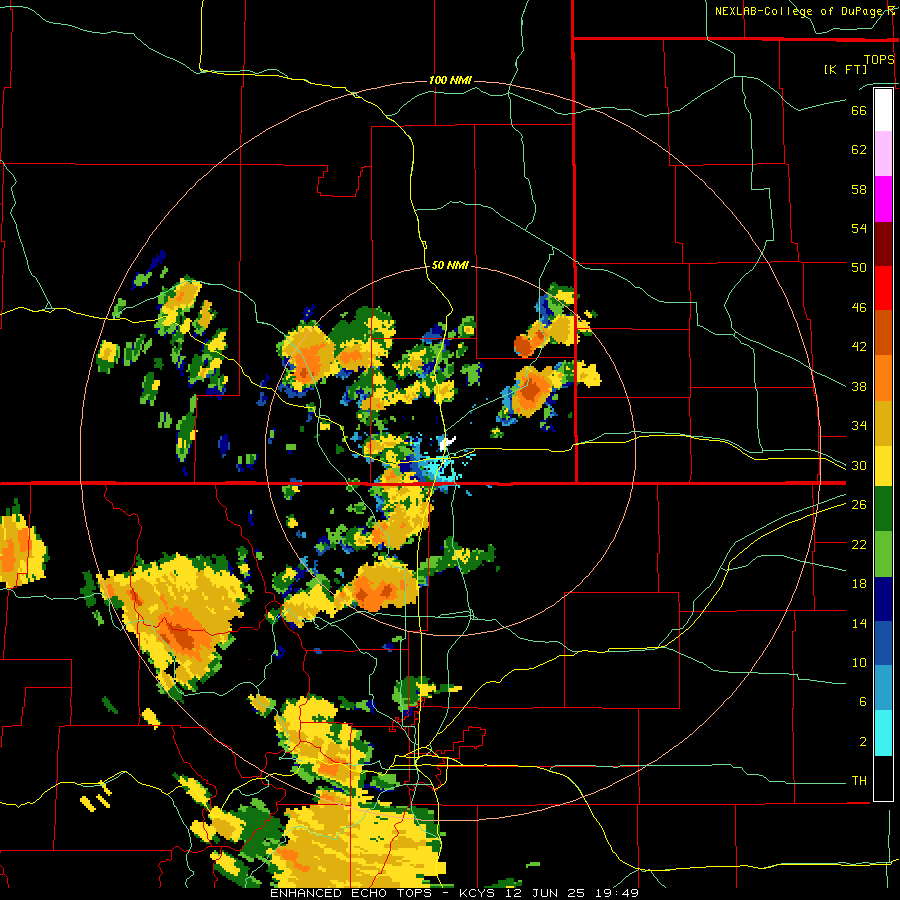Click the legend value 42
This screenshot has height=900, width=900.
point(859,347)
